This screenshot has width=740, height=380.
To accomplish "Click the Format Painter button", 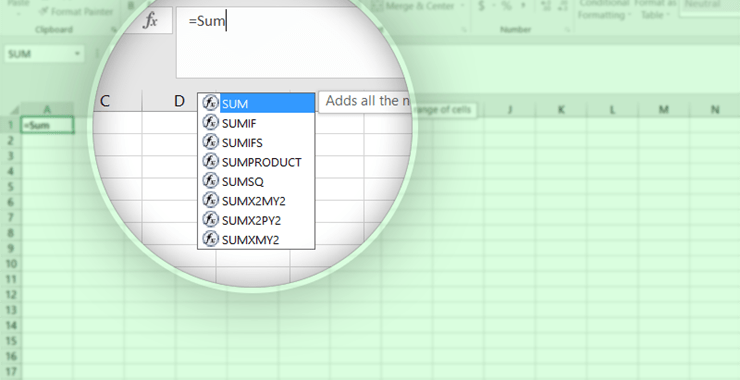I will (76, 11).
